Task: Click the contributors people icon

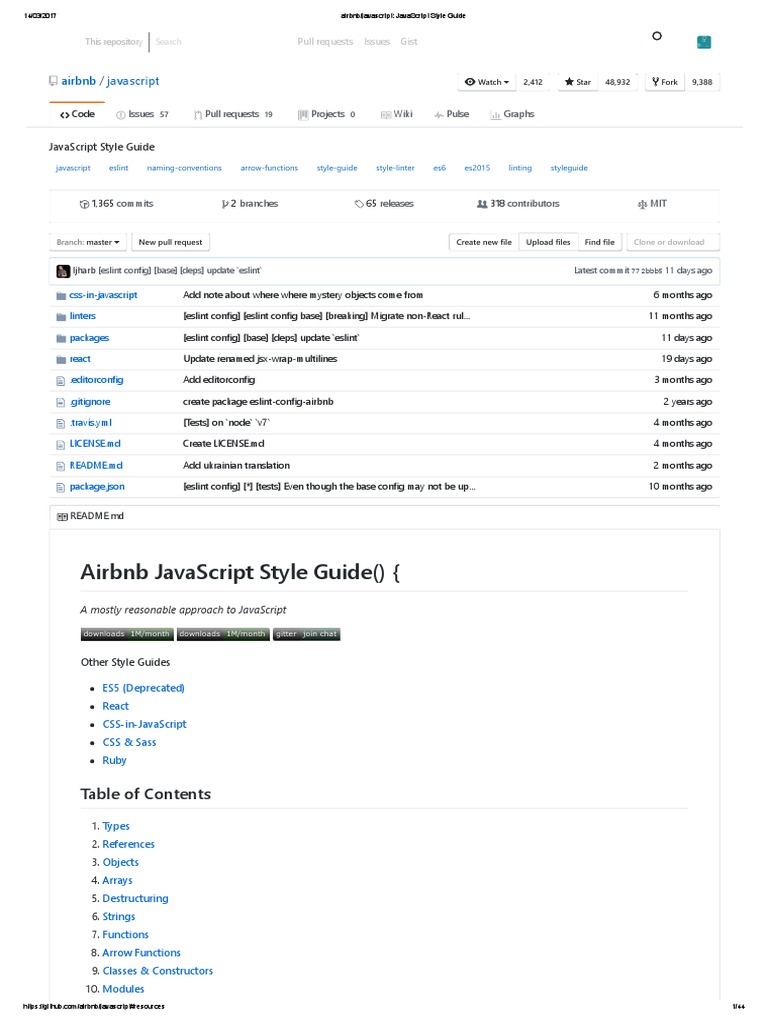Action: coord(482,204)
